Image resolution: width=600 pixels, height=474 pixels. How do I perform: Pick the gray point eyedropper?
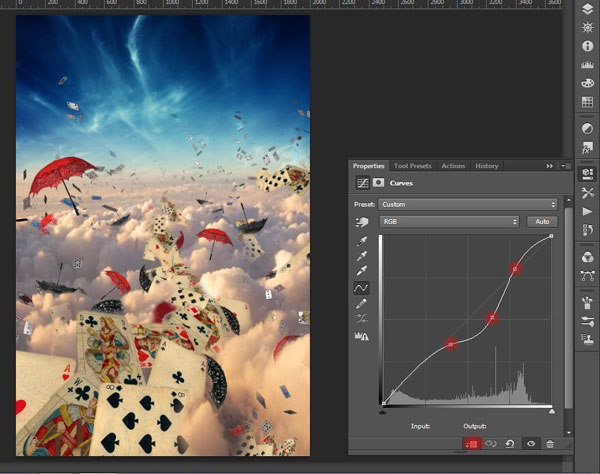(362, 256)
